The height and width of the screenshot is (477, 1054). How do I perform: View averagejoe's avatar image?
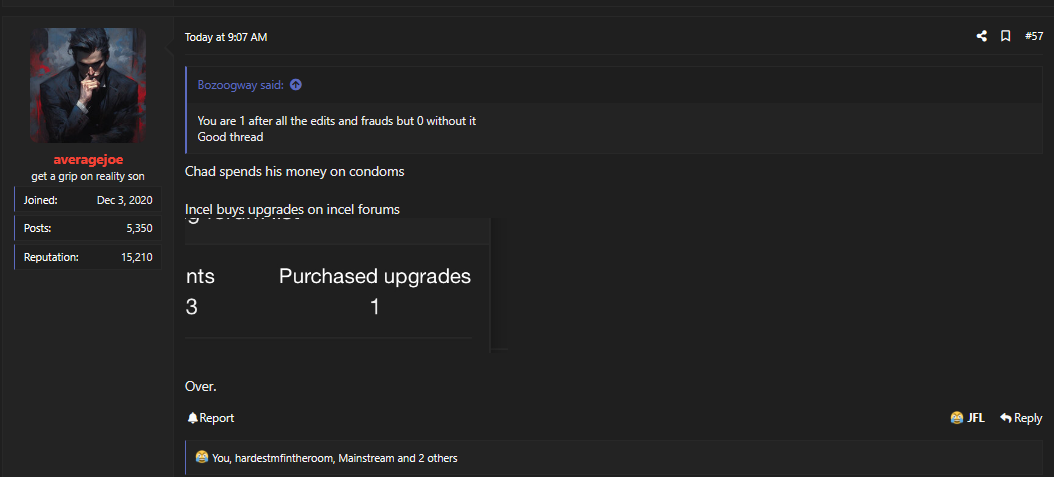point(88,85)
